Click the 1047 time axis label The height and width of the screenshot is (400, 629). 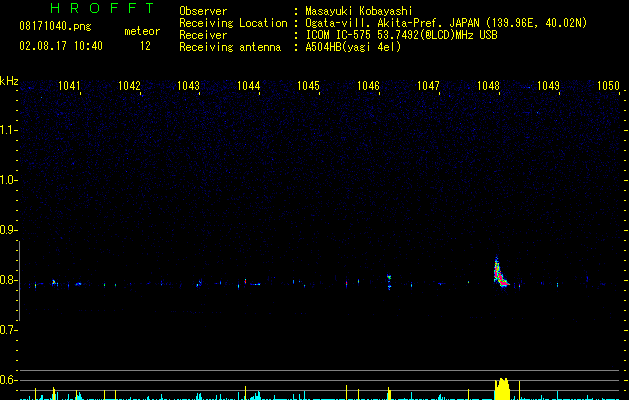[x=428, y=86]
